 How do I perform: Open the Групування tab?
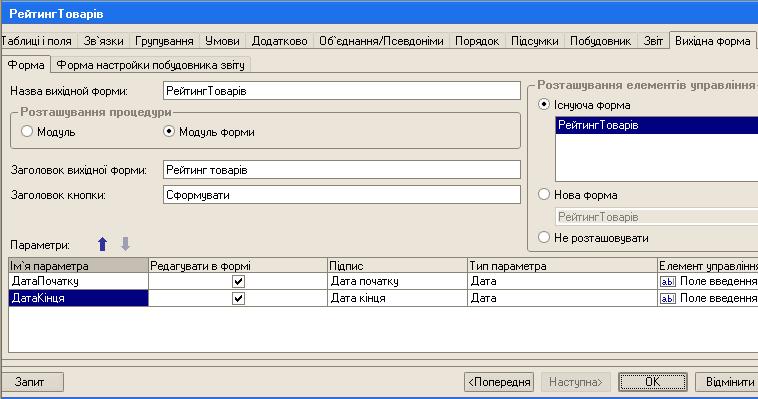pos(164,41)
